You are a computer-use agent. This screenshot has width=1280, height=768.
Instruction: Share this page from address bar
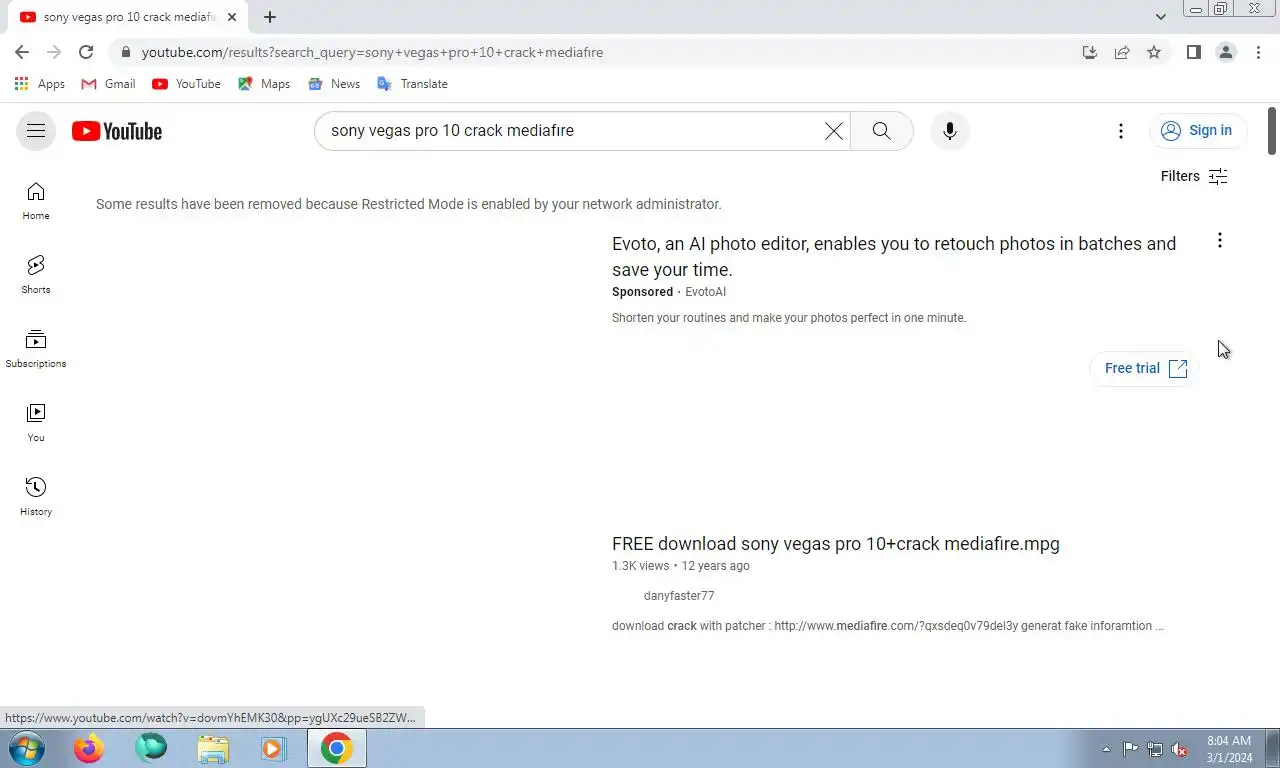1122,52
